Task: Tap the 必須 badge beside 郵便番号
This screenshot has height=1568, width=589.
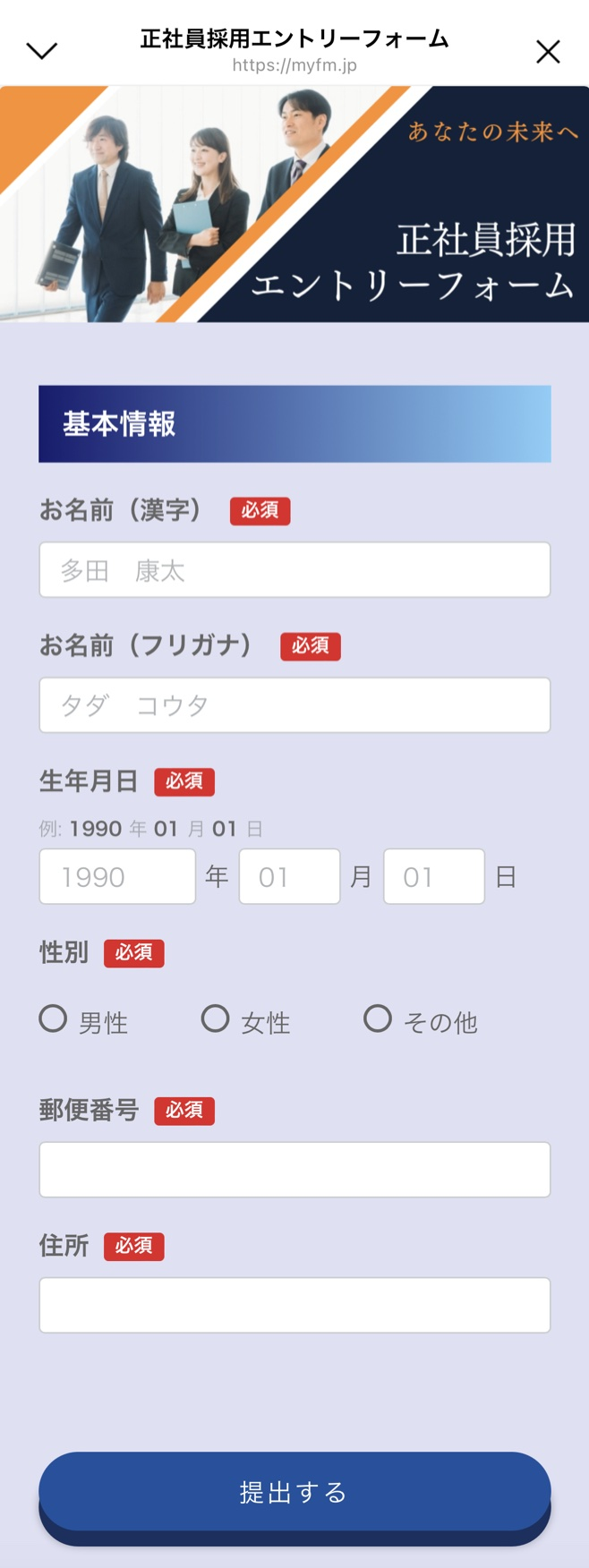Action: pos(184,1111)
